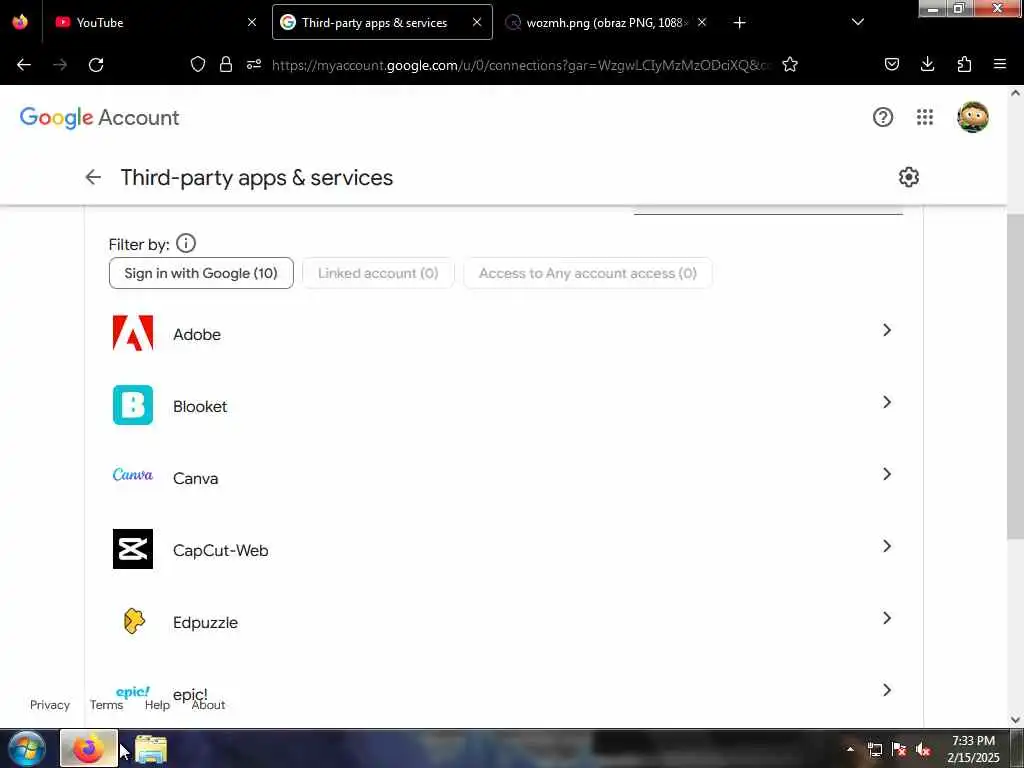This screenshot has height=768, width=1024.
Task: Switch to Third-party apps & services tab
Action: (382, 22)
